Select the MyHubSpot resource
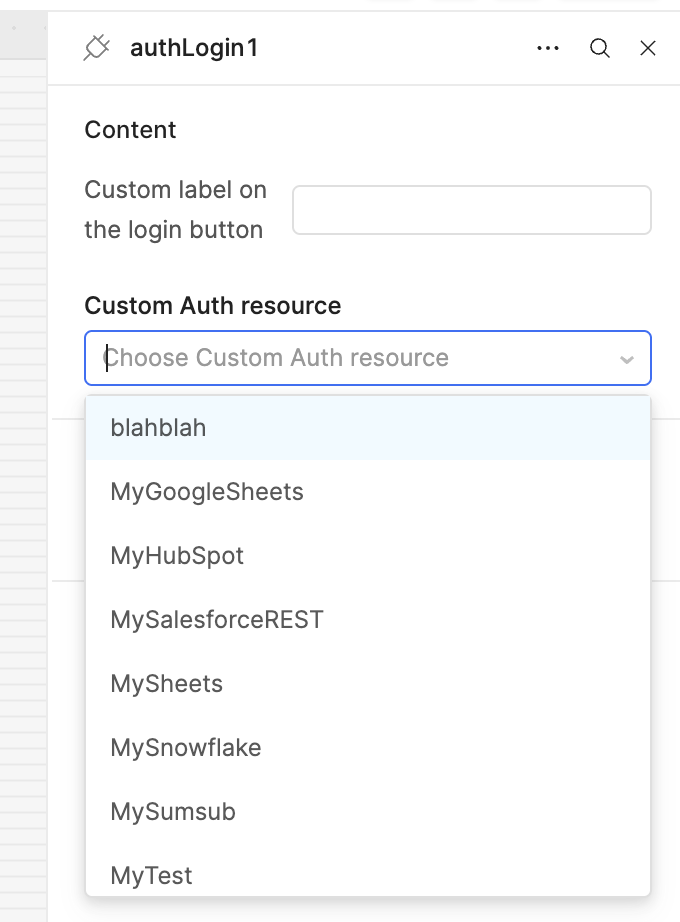Image resolution: width=680 pixels, height=922 pixels. pyautogui.click(x=177, y=556)
